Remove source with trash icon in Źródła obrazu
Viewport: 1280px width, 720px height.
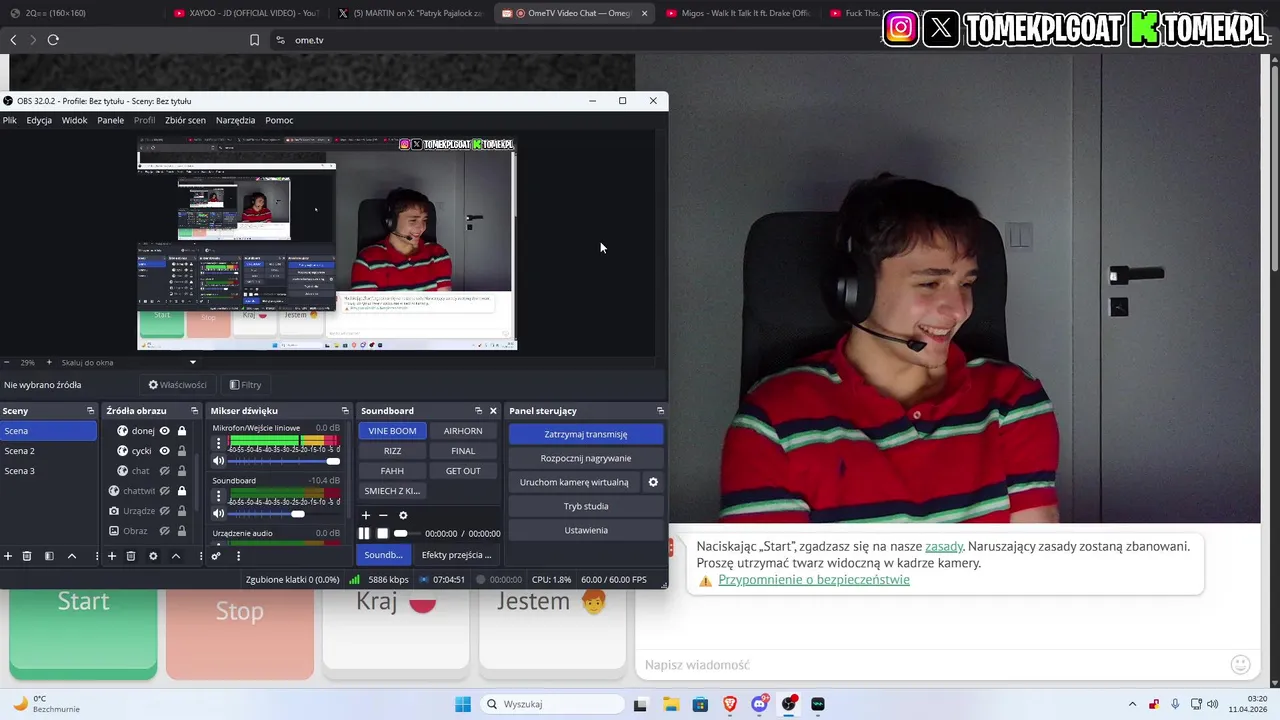click(131, 556)
